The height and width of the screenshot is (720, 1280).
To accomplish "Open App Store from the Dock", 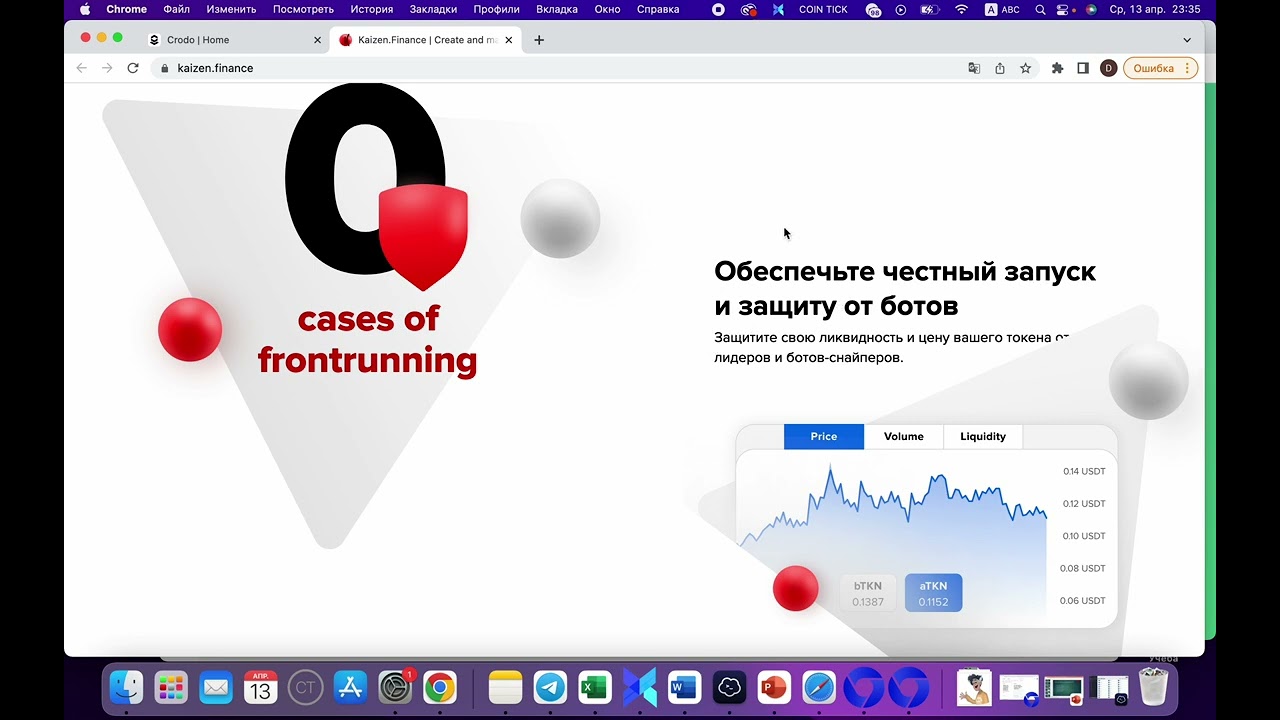I will pyautogui.click(x=350, y=687).
